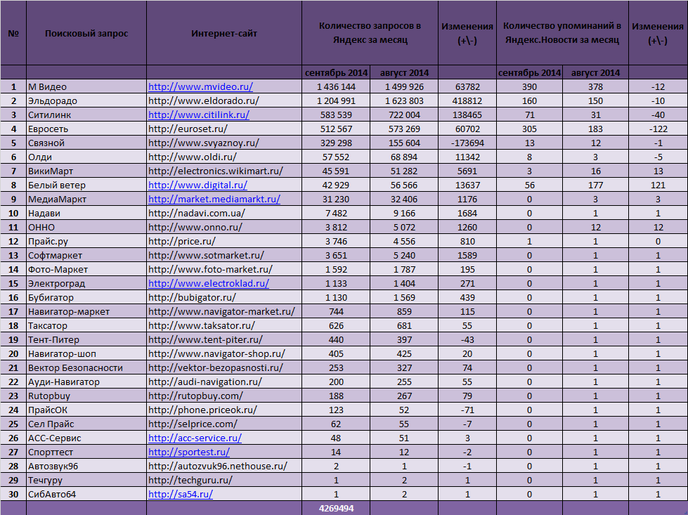The height and width of the screenshot is (515, 688).
Task: Select the 'Софтмаркет' cell
Action: [x=86, y=255]
